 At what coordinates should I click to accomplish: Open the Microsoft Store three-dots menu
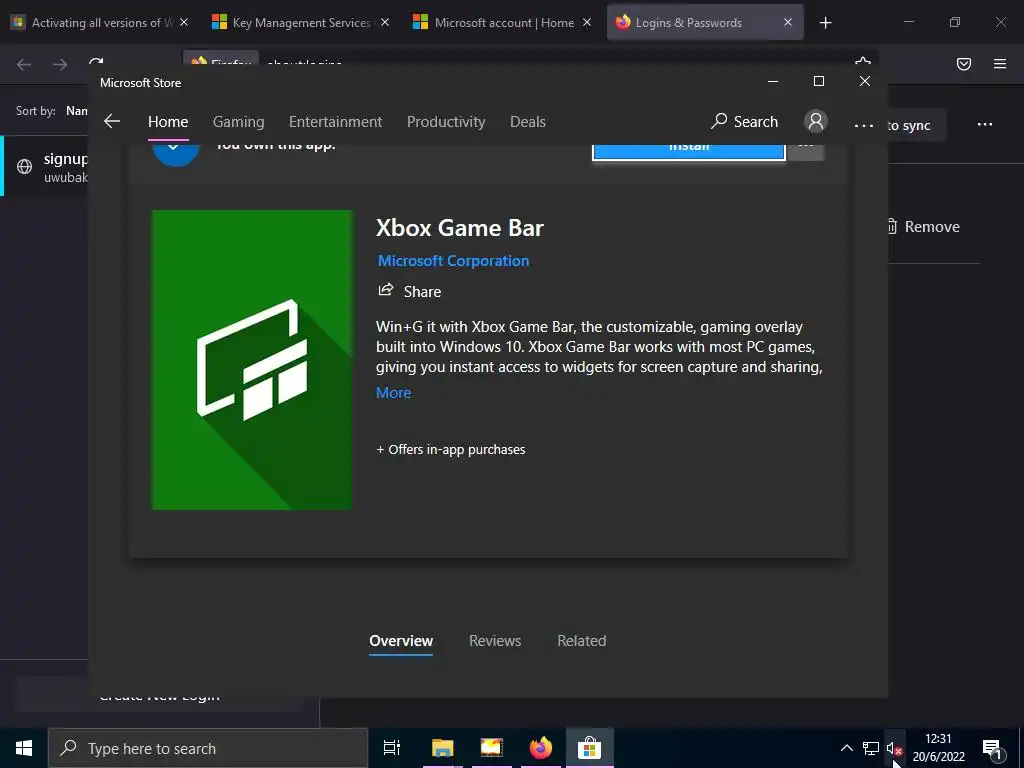pos(863,125)
